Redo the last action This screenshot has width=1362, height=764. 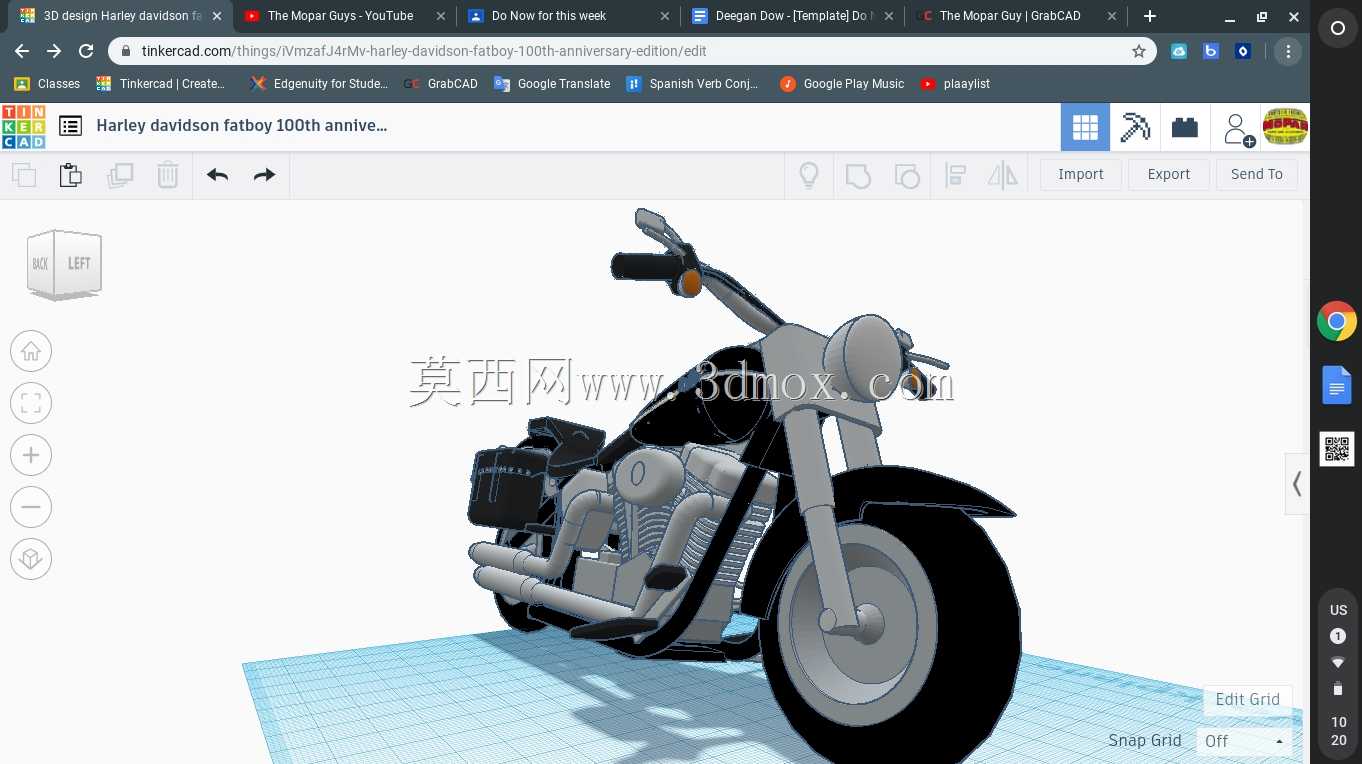(x=264, y=175)
